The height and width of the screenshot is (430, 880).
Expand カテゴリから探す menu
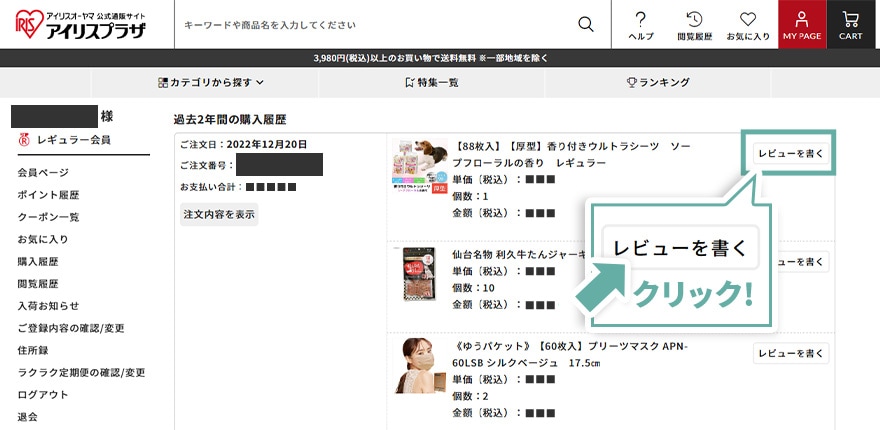[x=210, y=83]
